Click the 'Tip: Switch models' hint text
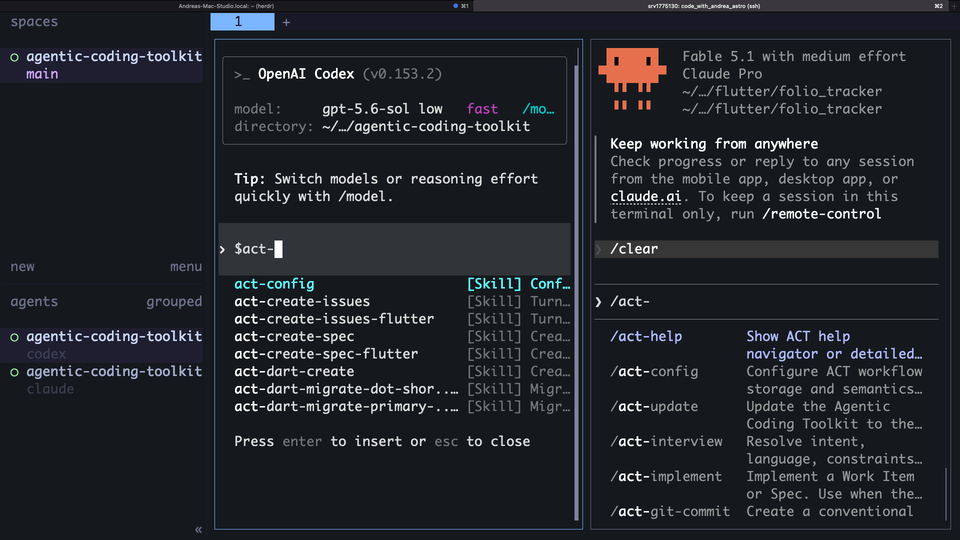Screen dimensions: 960x540 [386, 187]
